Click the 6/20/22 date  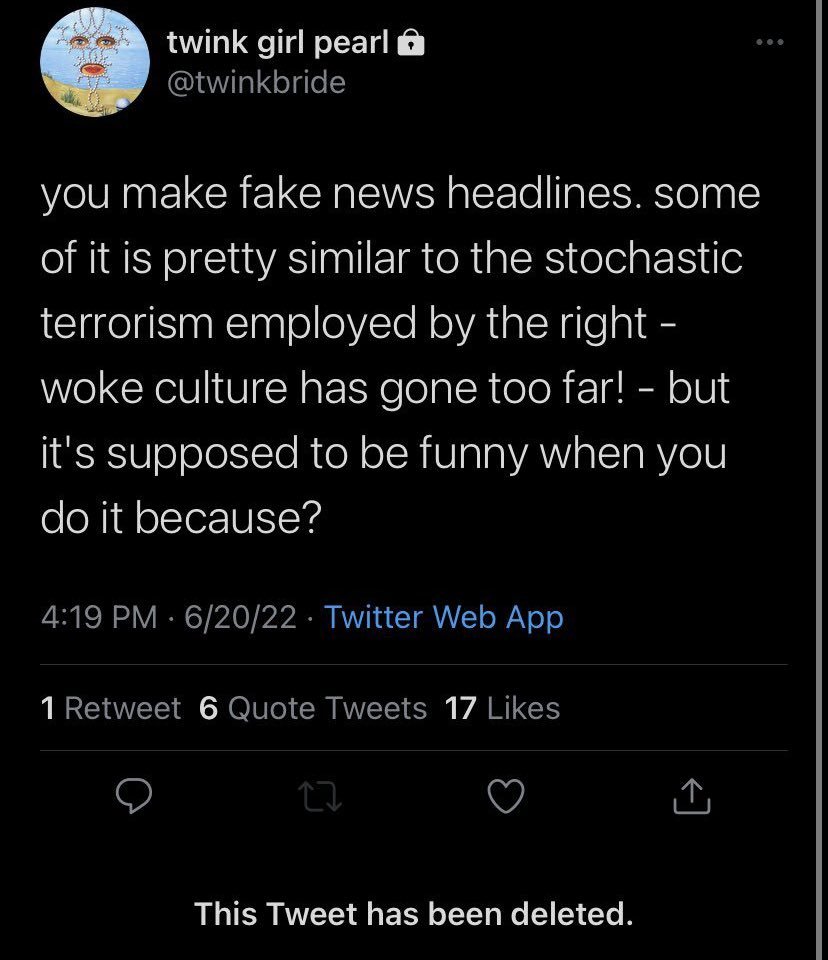coord(239,617)
